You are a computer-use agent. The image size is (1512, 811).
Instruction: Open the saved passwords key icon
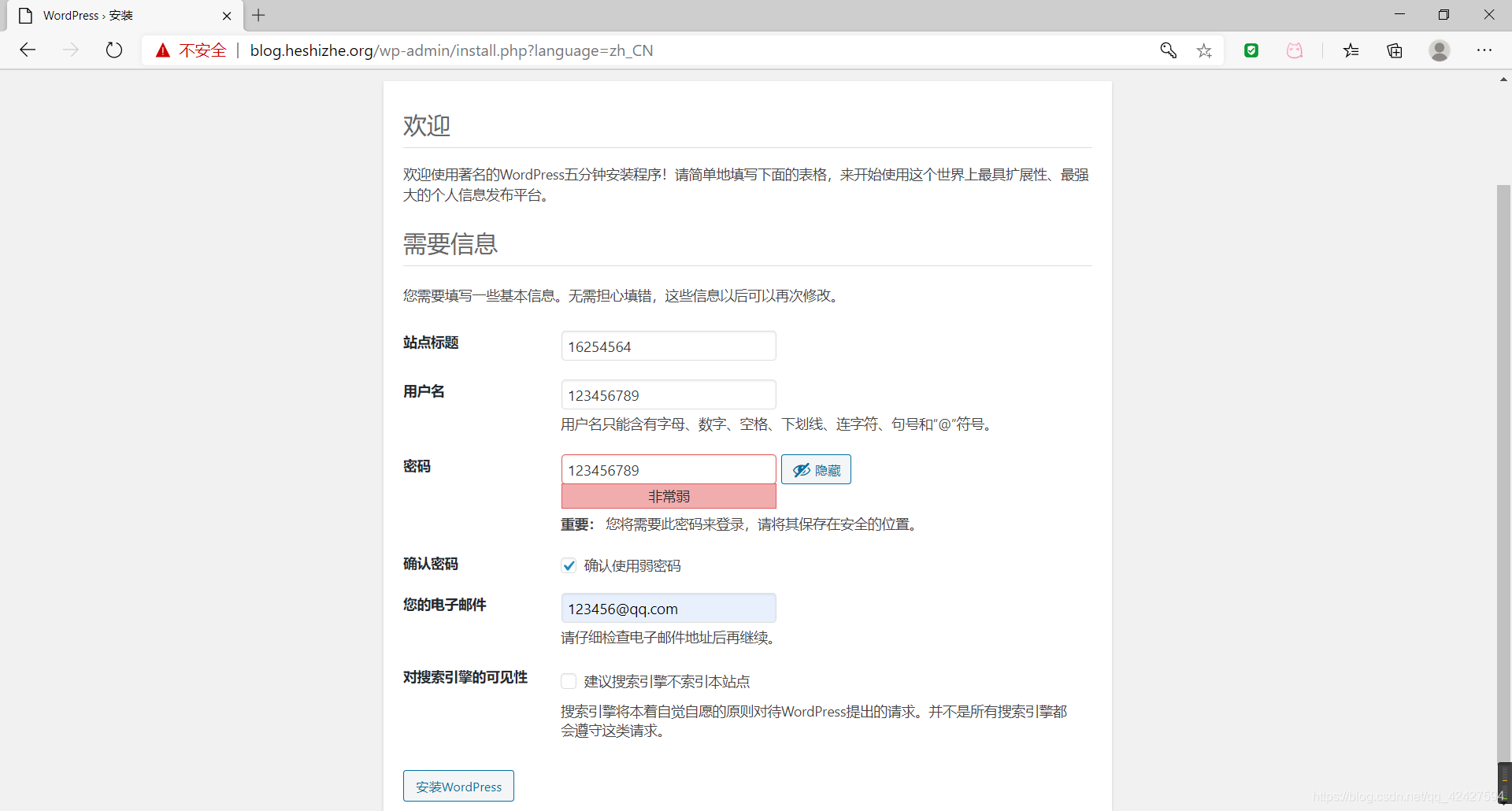pos(1169,50)
